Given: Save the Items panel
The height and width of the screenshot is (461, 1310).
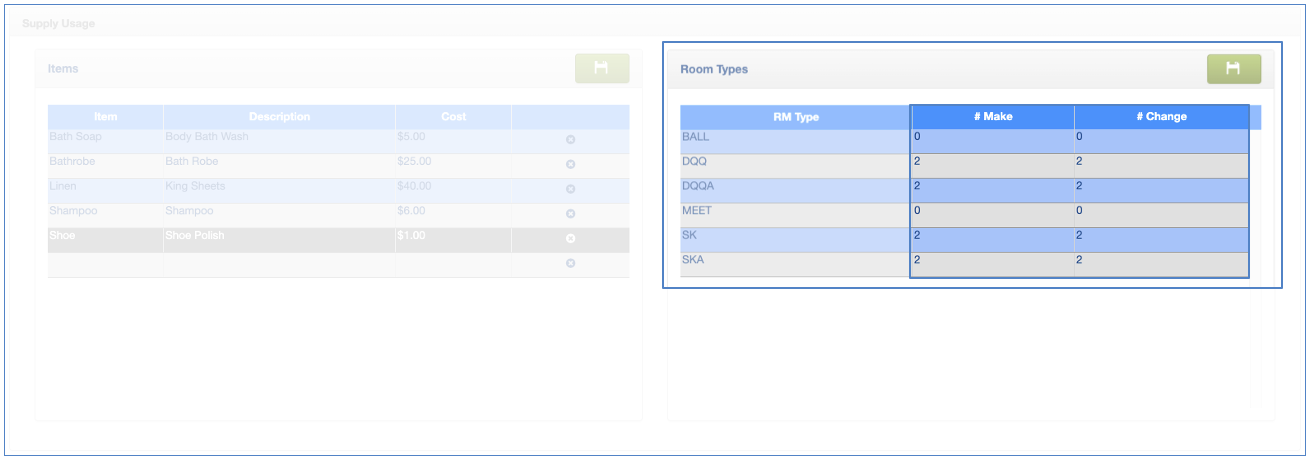Looking at the screenshot, I should point(601,69).
